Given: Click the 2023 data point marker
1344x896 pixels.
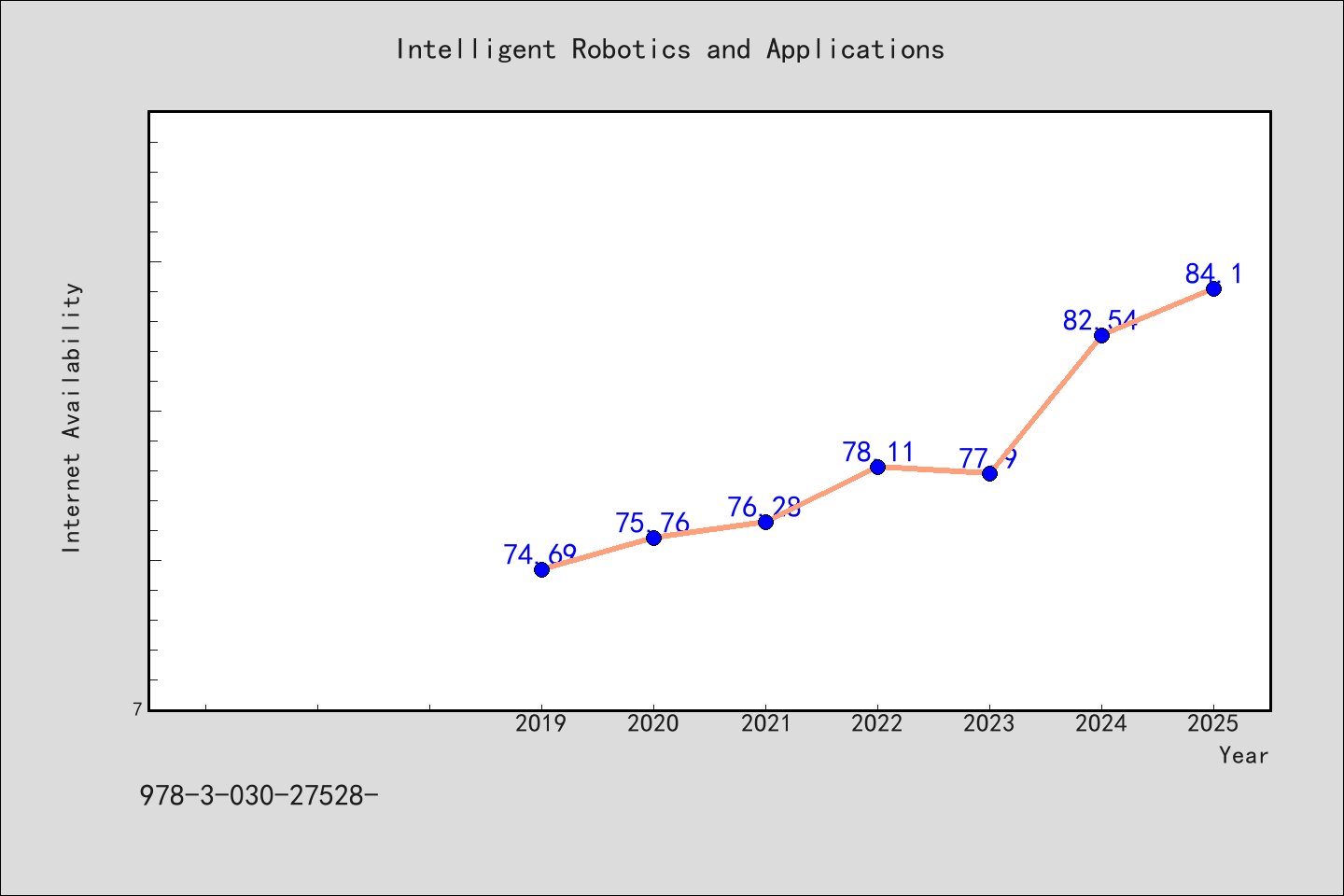Looking at the screenshot, I should tap(989, 473).
